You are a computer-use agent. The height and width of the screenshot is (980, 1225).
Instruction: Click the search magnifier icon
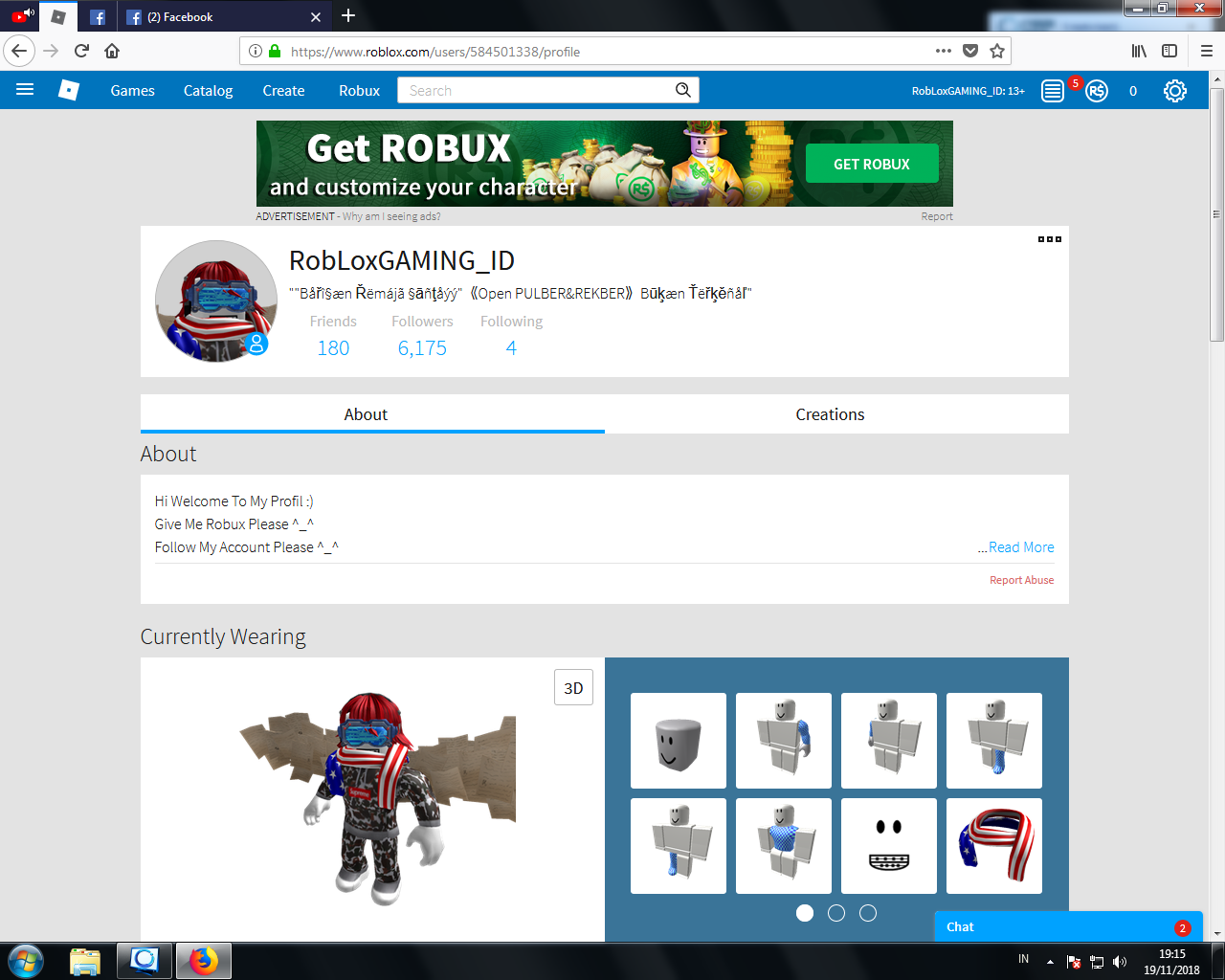pos(683,90)
